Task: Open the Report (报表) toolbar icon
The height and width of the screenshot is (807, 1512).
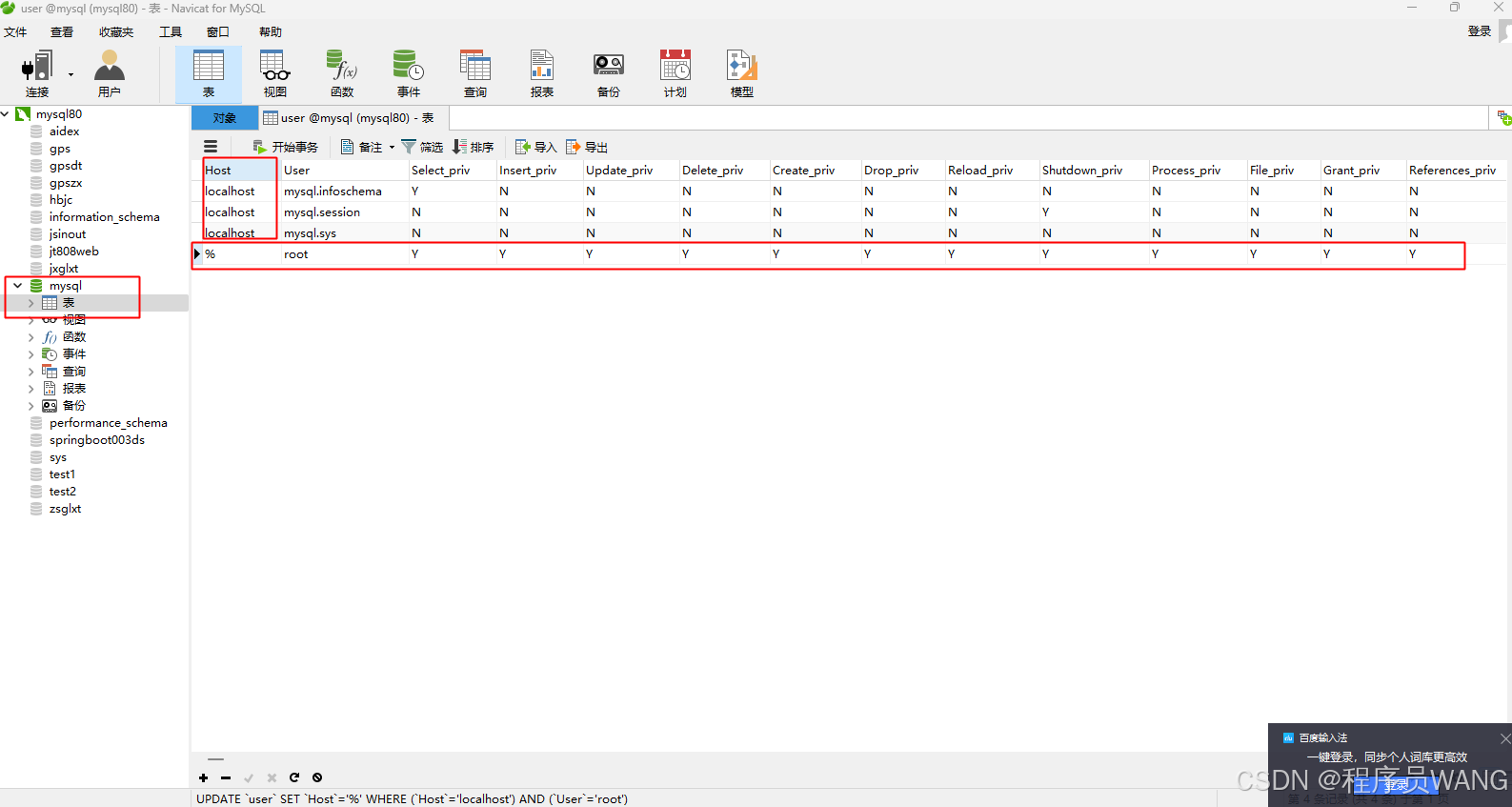Action: pyautogui.click(x=542, y=73)
